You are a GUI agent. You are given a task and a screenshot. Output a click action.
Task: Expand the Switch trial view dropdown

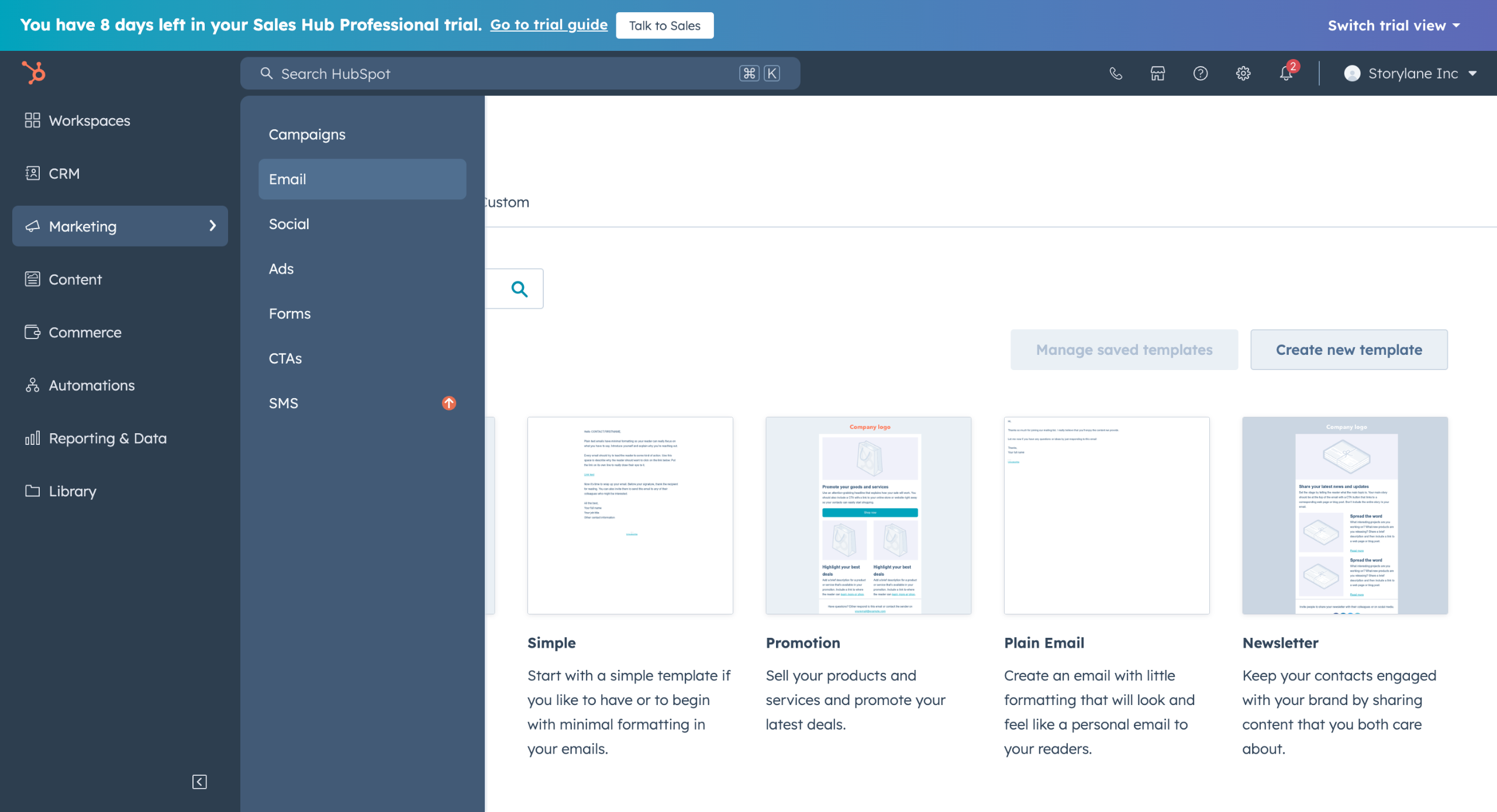point(1394,25)
